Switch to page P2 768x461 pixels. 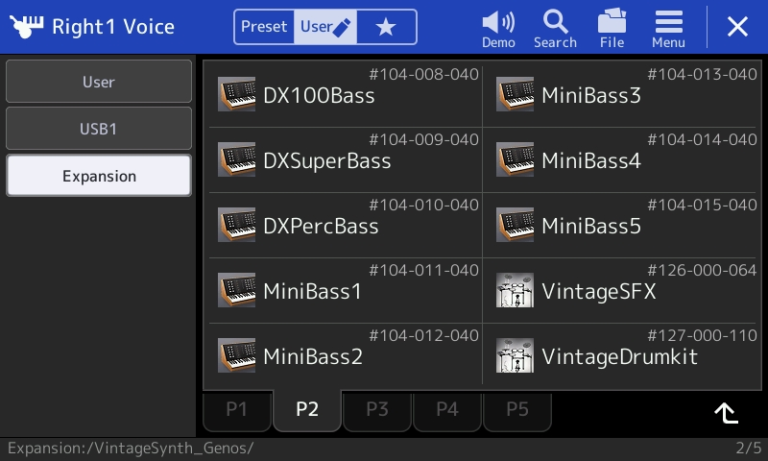tap(307, 410)
